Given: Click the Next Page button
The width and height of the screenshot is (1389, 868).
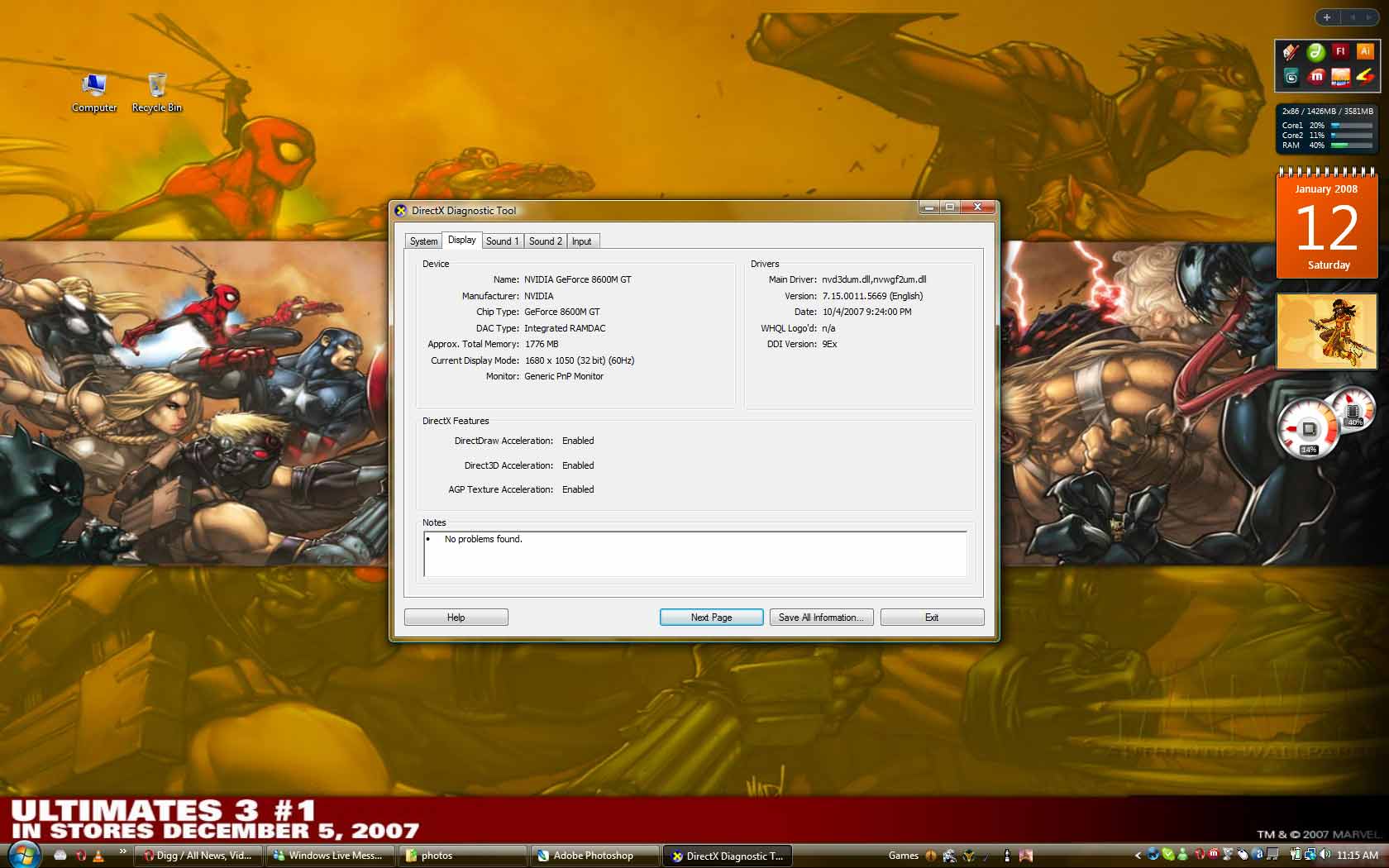Looking at the screenshot, I should [x=711, y=618].
